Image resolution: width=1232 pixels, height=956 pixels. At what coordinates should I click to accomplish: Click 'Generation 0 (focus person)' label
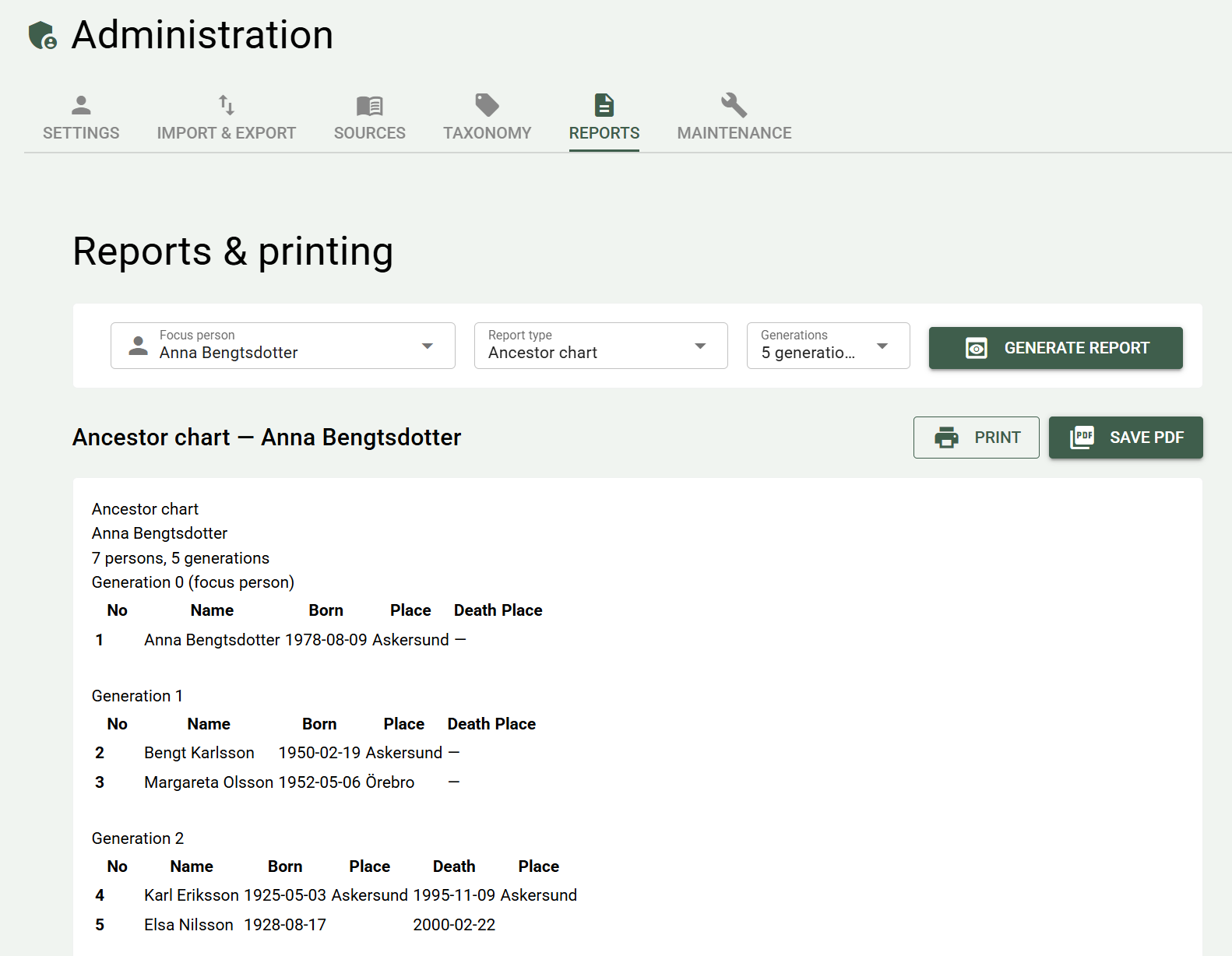[193, 582]
